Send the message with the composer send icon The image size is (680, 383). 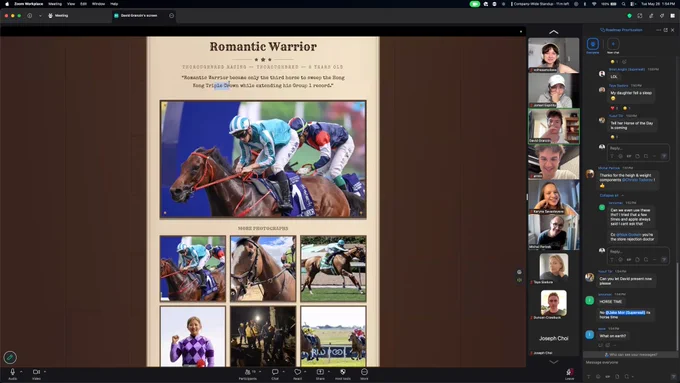tap(673, 376)
